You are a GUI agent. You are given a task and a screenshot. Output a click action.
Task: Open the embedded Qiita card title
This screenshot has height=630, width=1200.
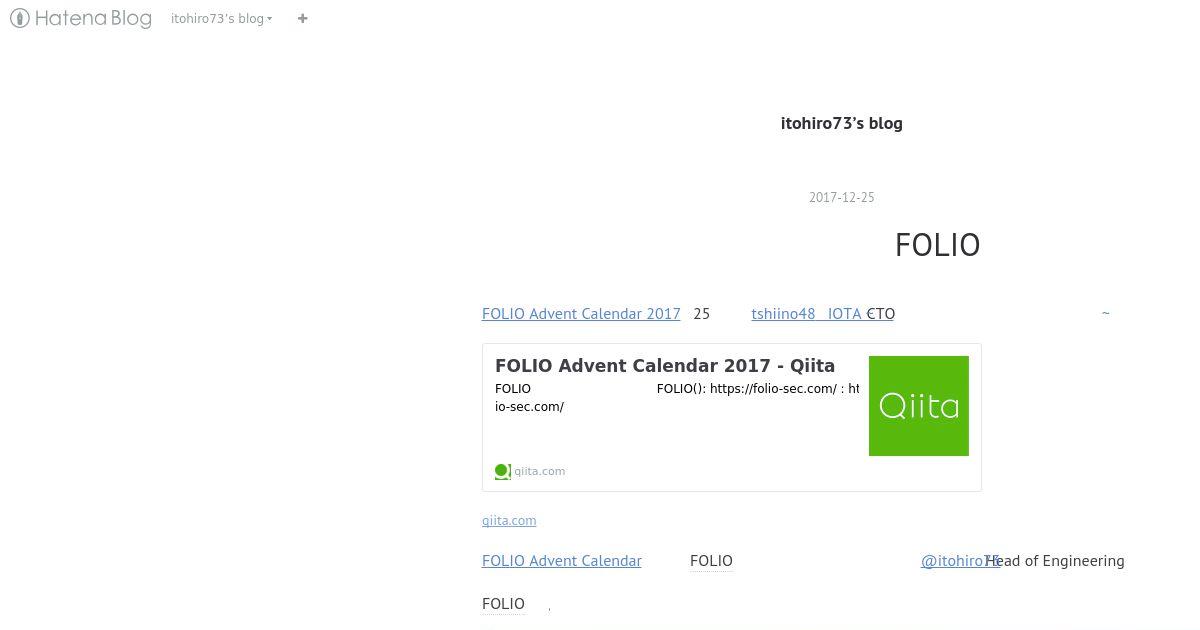[665, 365]
